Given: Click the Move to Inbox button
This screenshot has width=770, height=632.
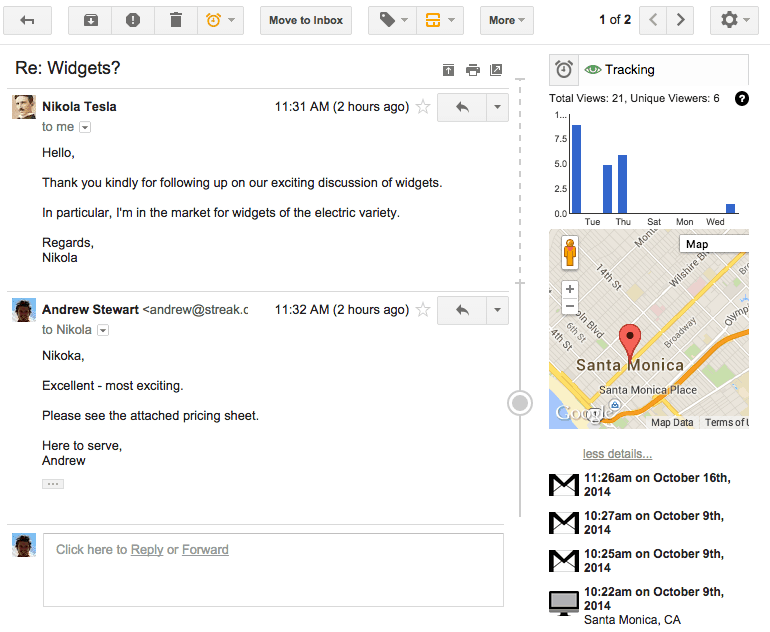Looking at the screenshot, I should click(x=305, y=20).
